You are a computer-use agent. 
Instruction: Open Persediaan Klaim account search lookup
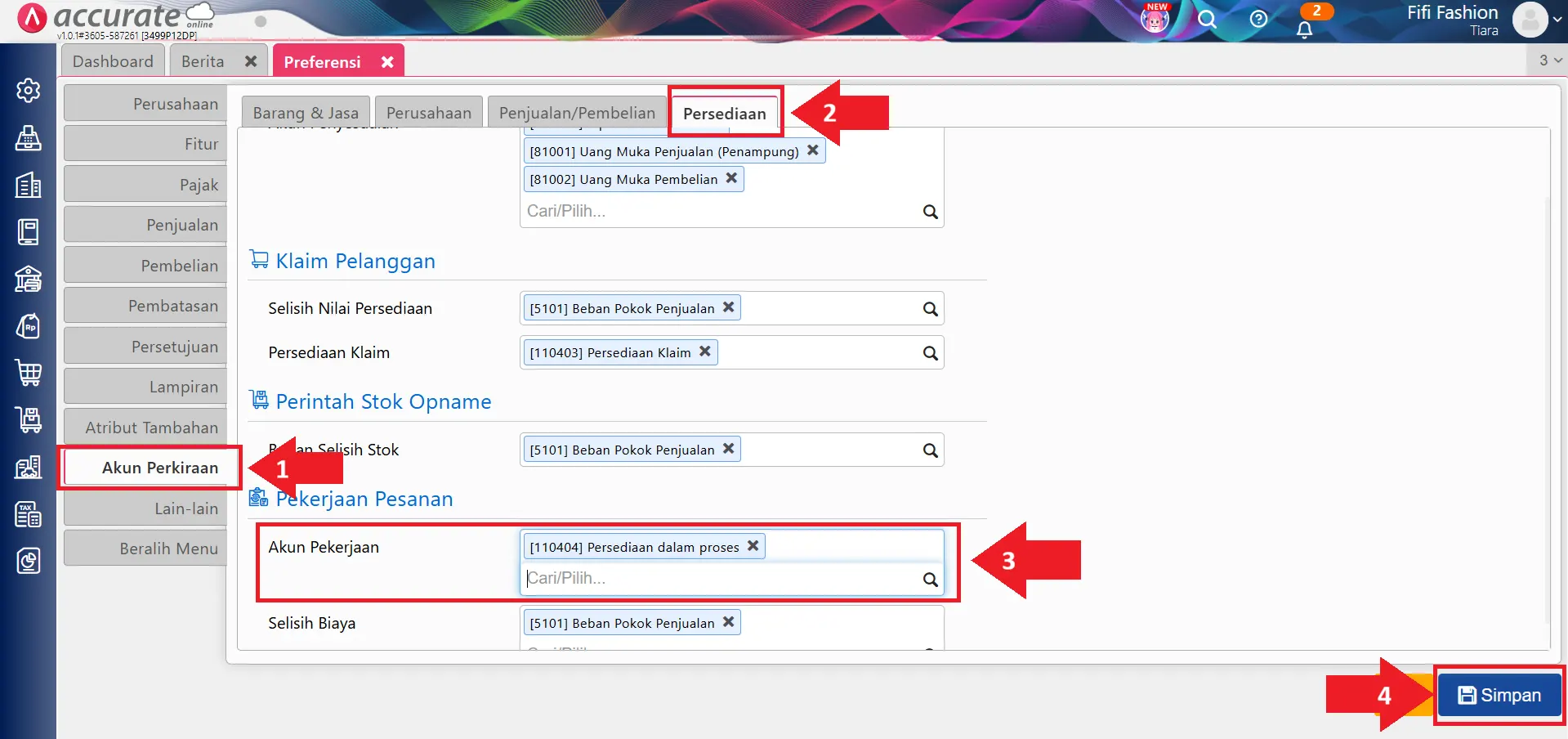[x=930, y=353]
